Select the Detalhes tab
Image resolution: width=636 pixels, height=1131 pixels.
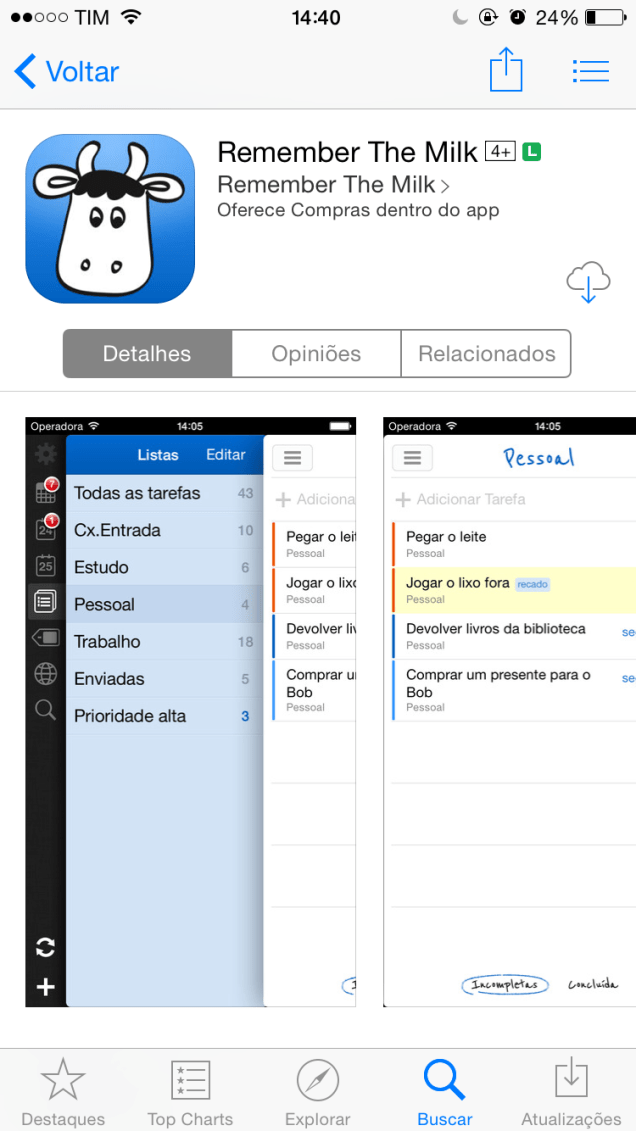pos(147,353)
